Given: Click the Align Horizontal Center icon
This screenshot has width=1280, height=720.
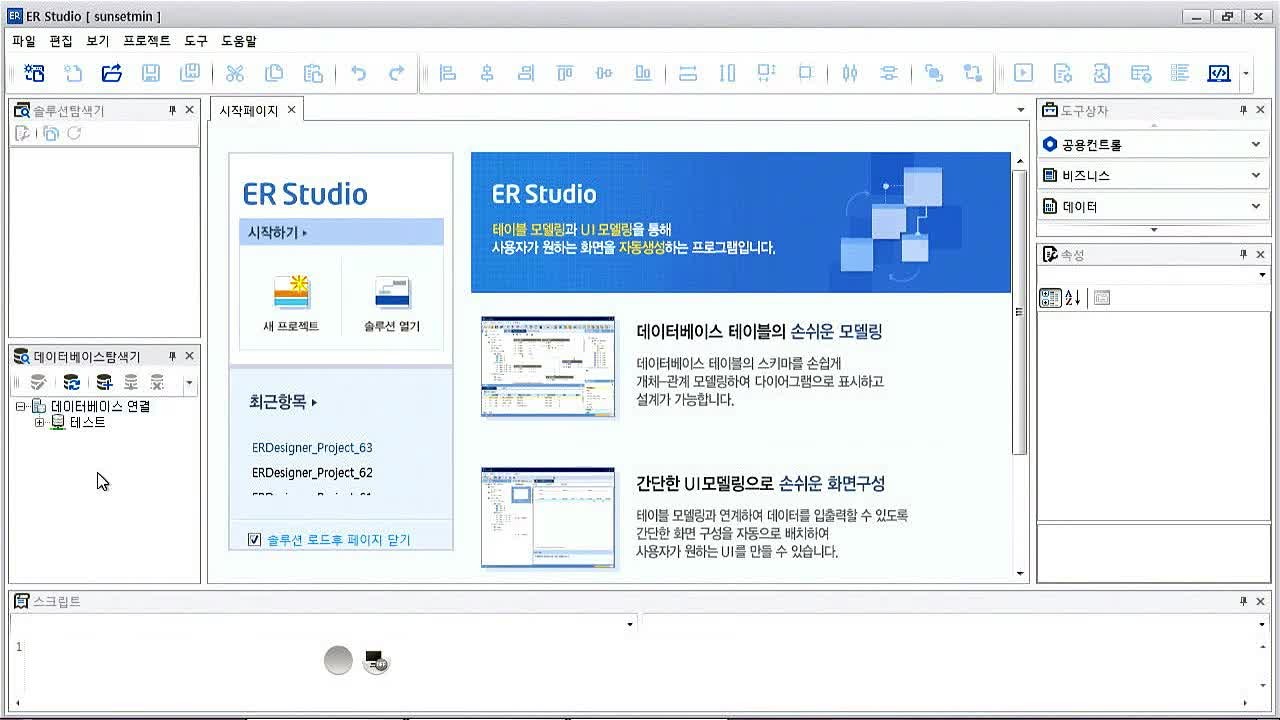Looking at the screenshot, I should [487, 73].
